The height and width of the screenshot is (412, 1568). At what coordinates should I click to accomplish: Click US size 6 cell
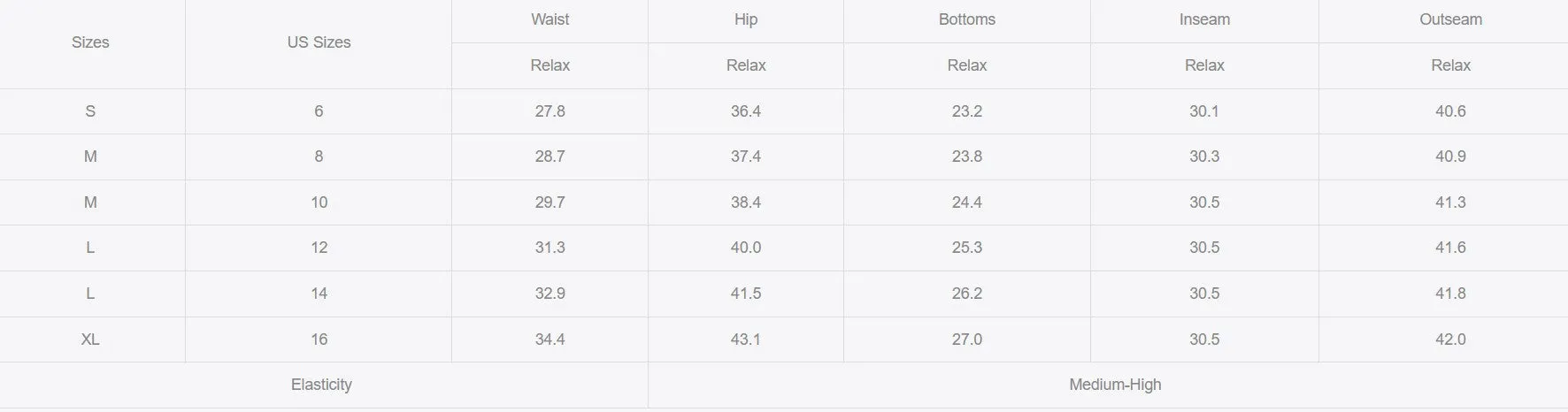[319, 111]
